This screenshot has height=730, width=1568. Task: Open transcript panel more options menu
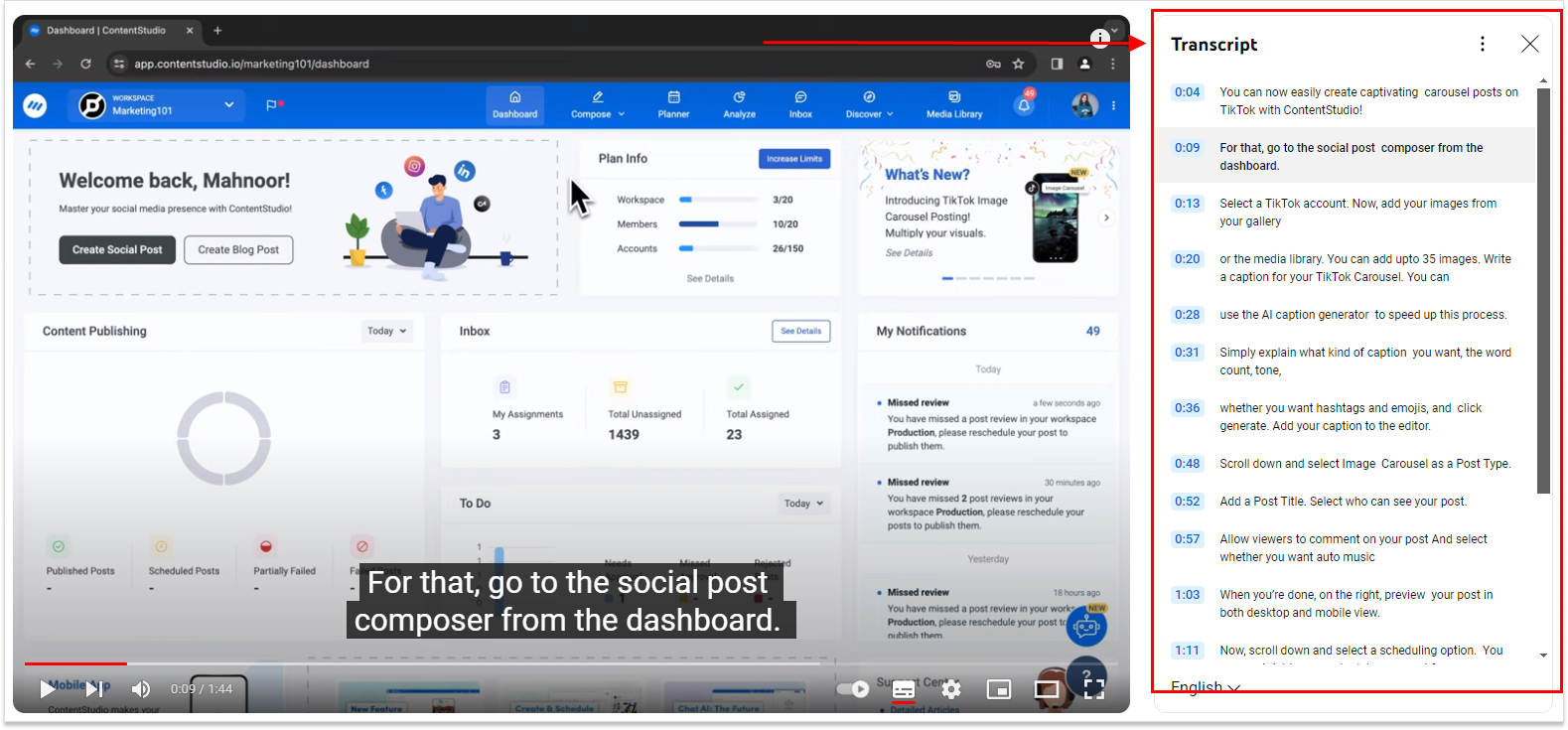tap(1483, 44)
